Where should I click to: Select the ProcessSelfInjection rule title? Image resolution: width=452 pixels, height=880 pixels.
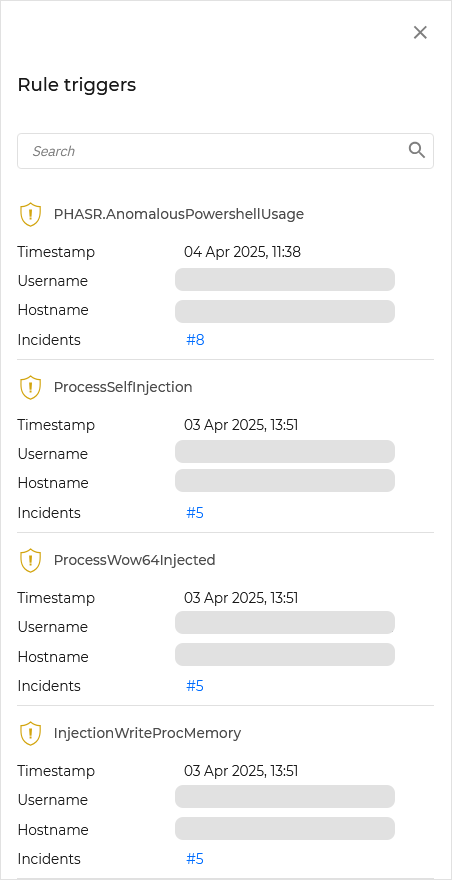(123, 387)
